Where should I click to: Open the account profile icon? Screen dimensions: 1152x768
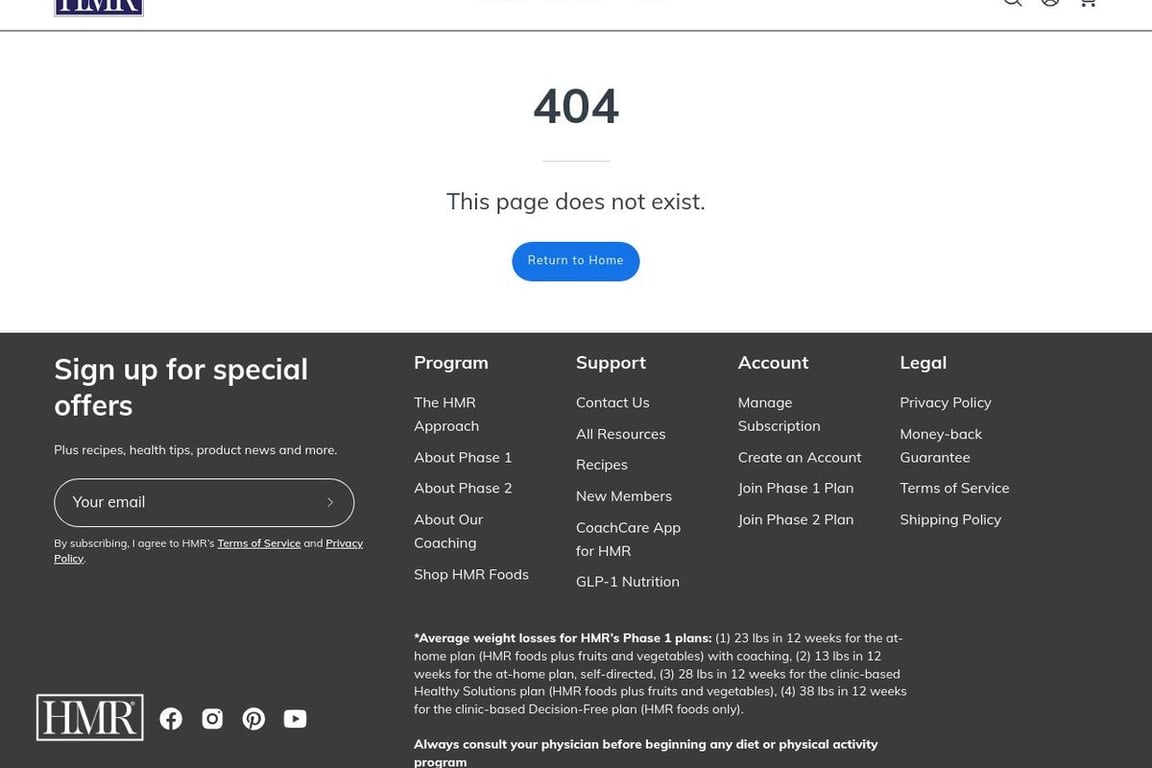click(1050, 3)
